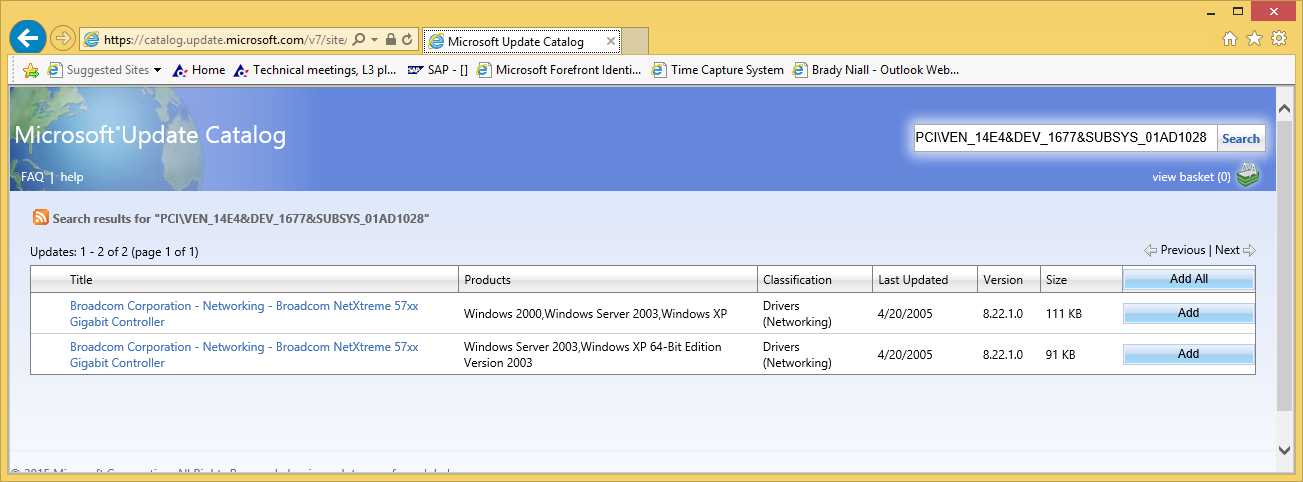Close the Microsoft Update Catalog tab
The image size is (1303, 482).
point(611,42)
